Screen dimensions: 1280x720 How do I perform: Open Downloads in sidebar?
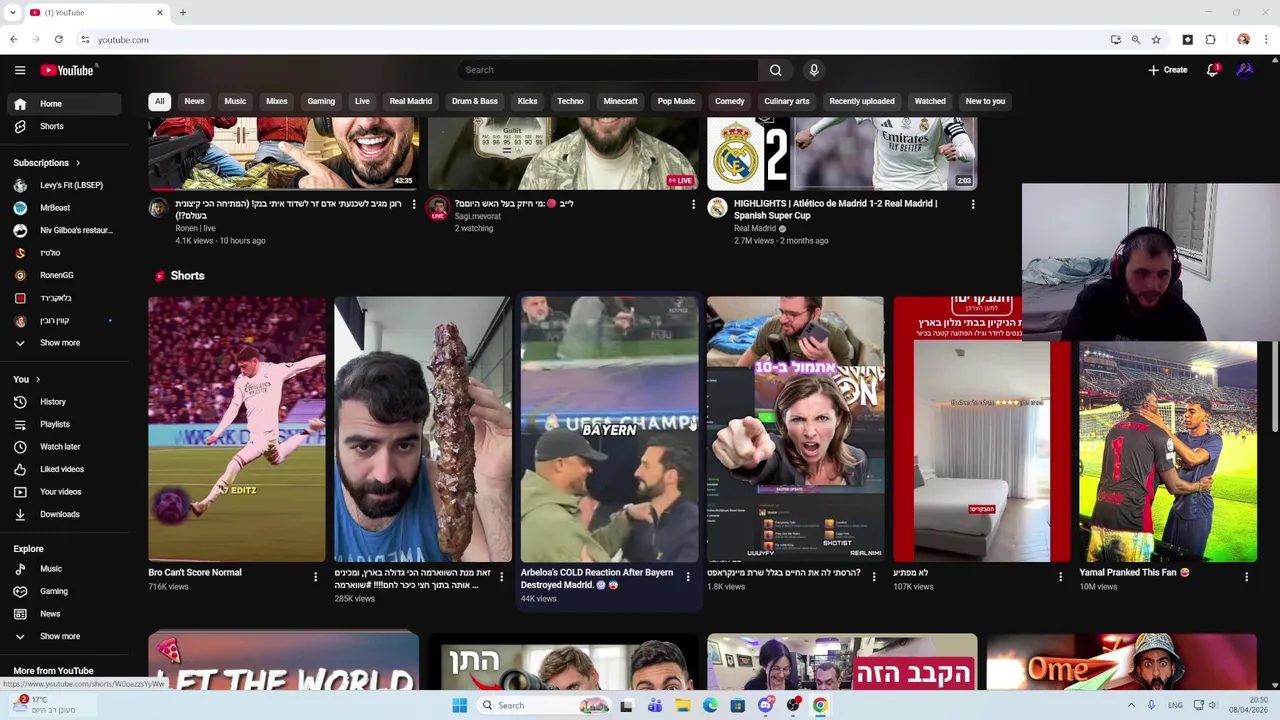[x=62, y=514]
